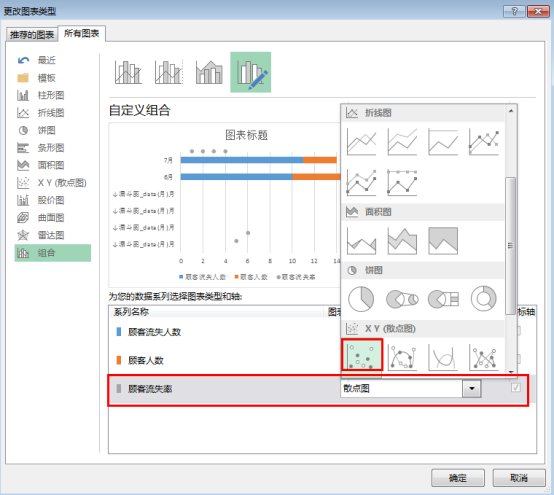The width and height of the screenshot is (554, 495).
Task: Toggle secondary axis checkbox for 顾客流失率
Action: [x=515, y=388]
